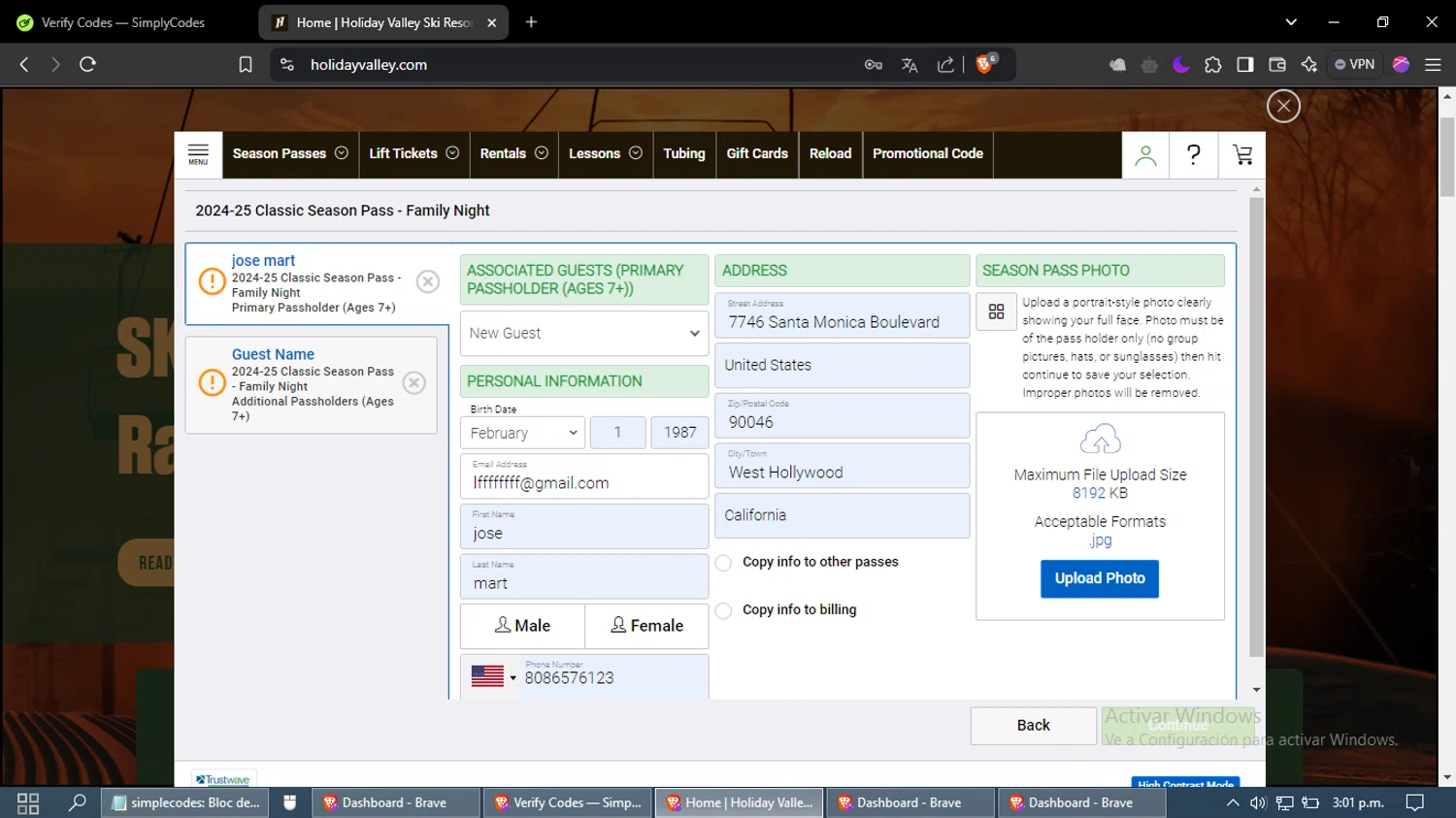Open the simplecodes Bloc de notas taskbar item

186,802
